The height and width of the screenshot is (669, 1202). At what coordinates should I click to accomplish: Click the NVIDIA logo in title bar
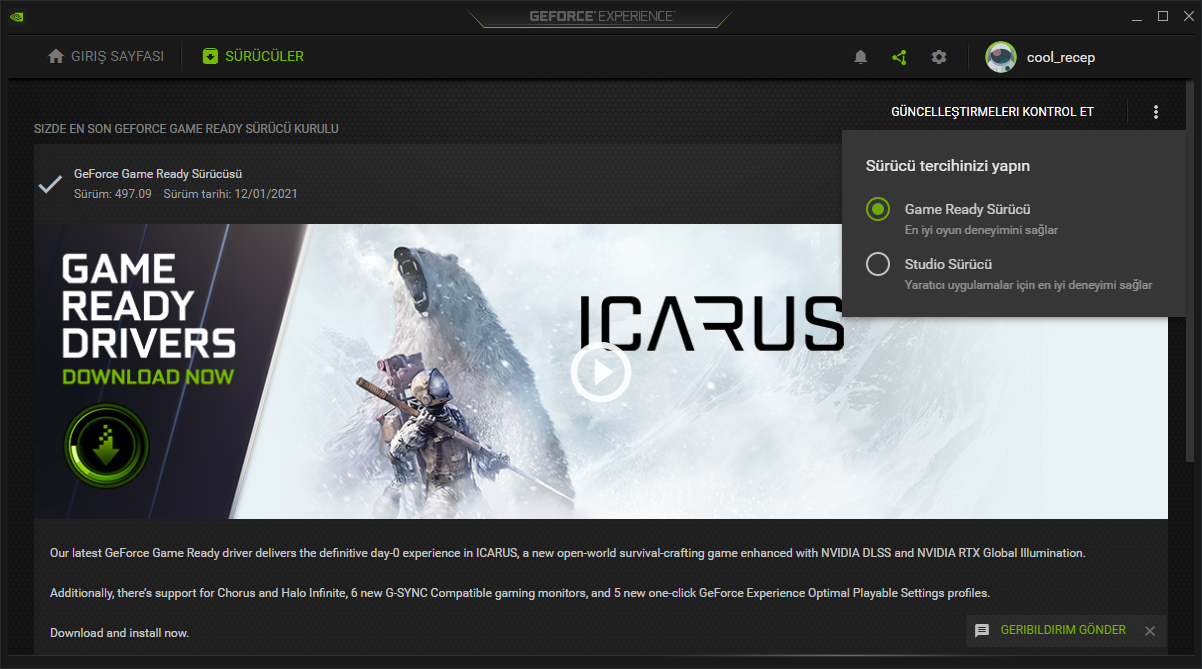click(x=17, y=16)
